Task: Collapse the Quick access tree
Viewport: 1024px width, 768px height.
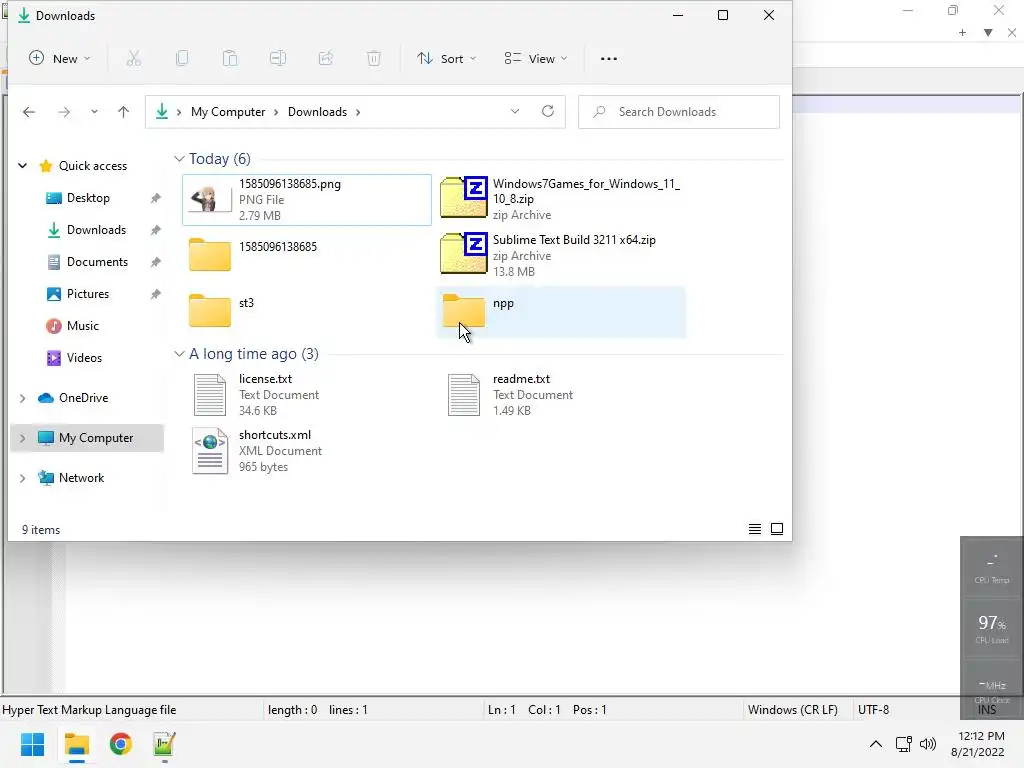Action: (22, 166)
